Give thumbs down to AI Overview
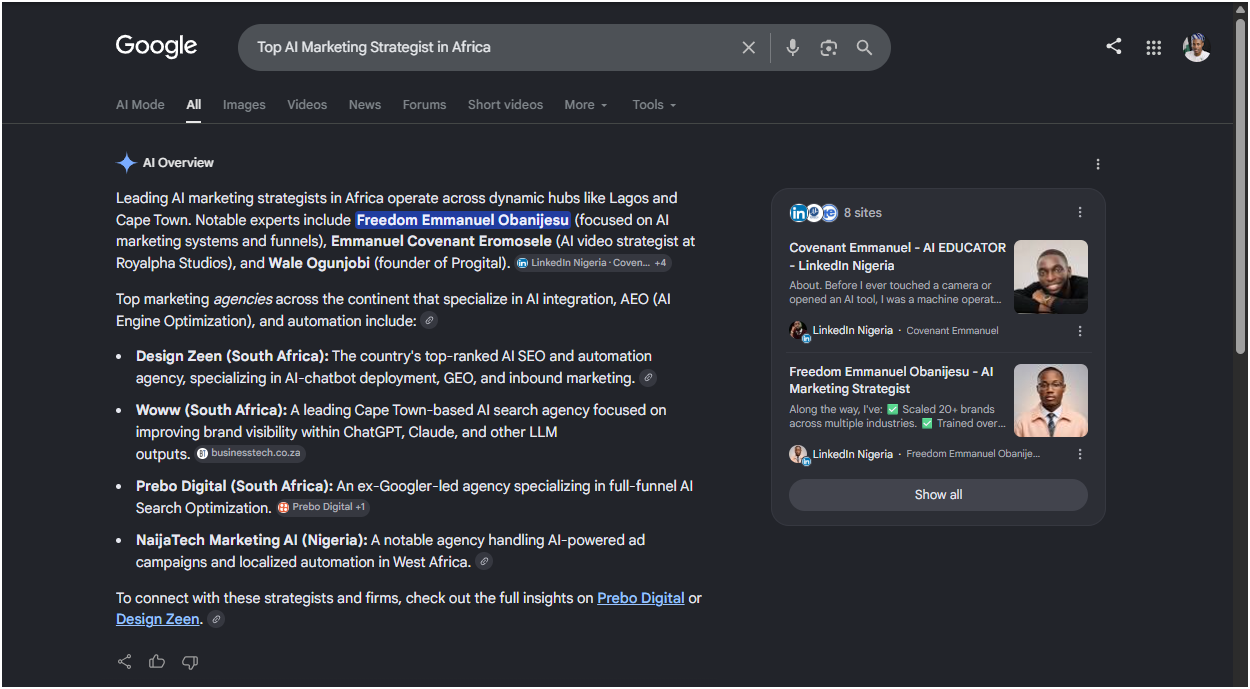 [x=190, y=662]
